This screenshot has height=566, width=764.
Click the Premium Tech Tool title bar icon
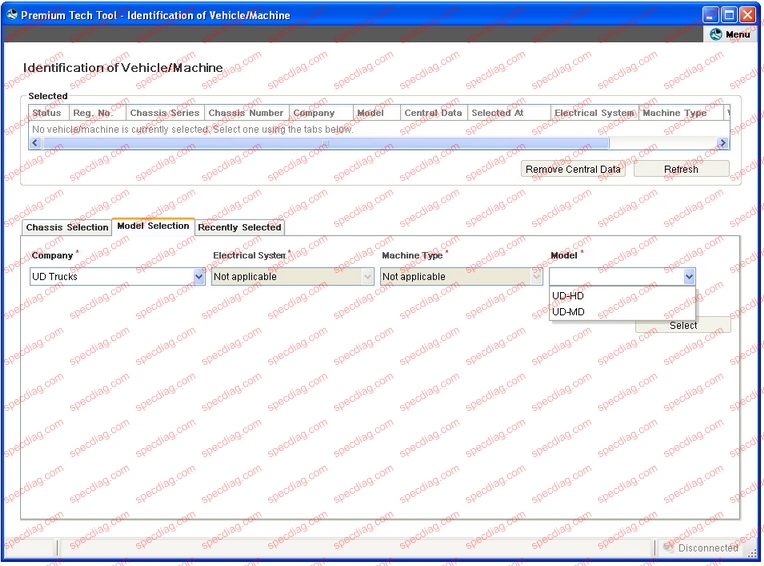(x=11, y=15)
